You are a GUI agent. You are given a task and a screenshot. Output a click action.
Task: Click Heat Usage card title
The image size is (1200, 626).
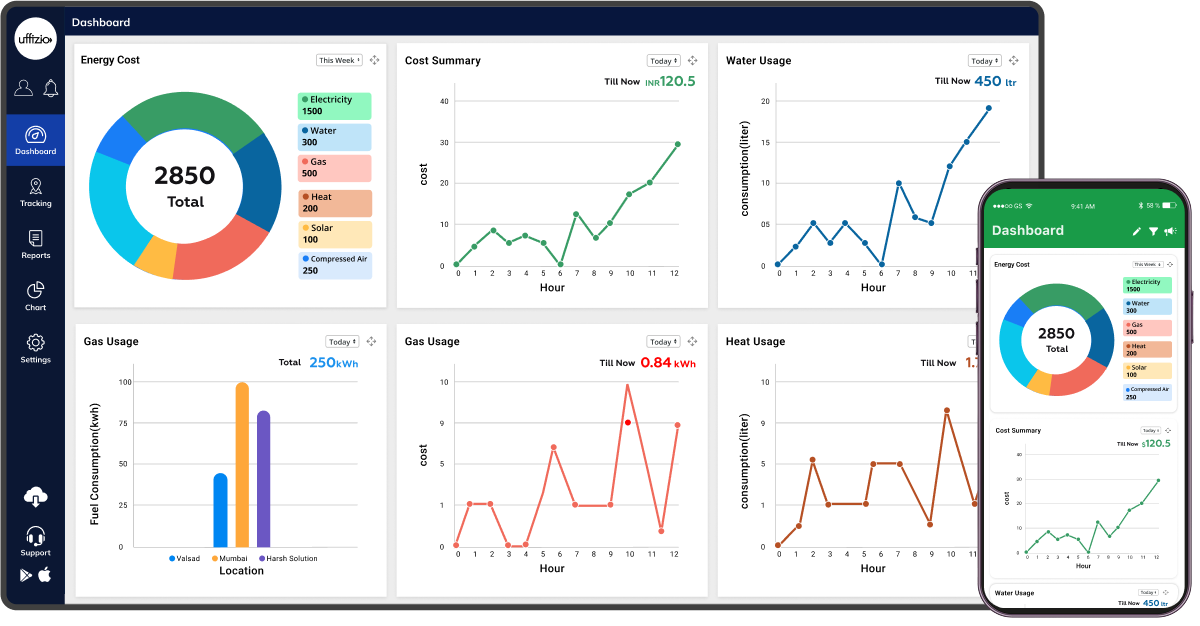pos(755,341)
